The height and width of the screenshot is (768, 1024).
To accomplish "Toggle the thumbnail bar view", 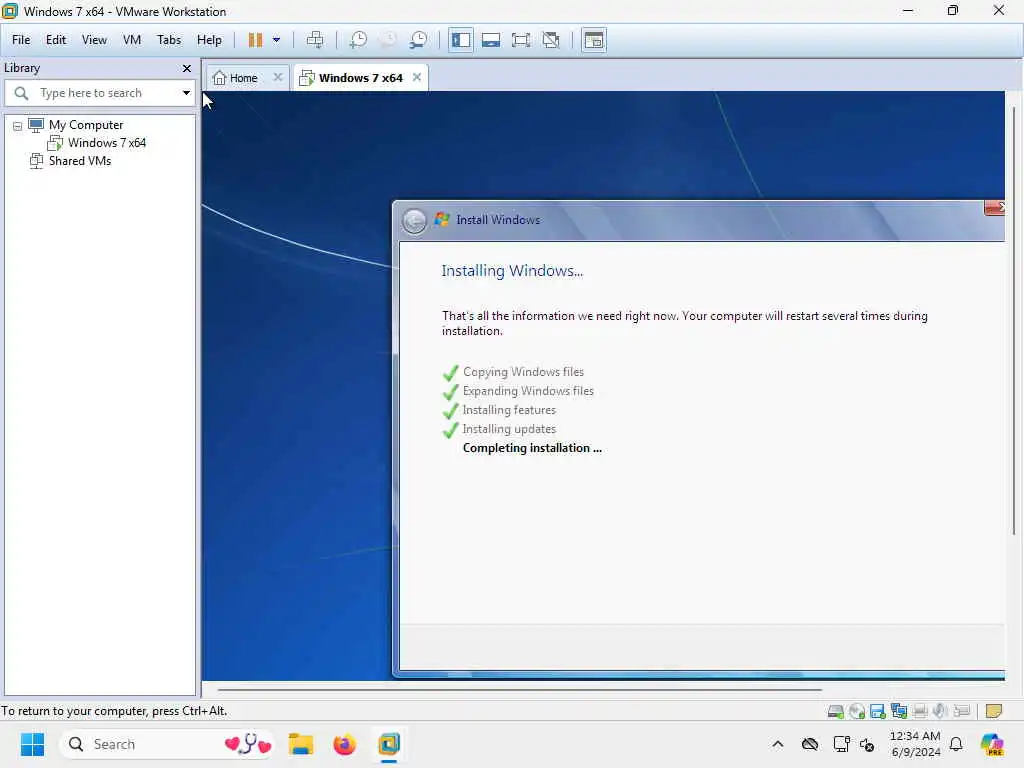I will (490, 40).
